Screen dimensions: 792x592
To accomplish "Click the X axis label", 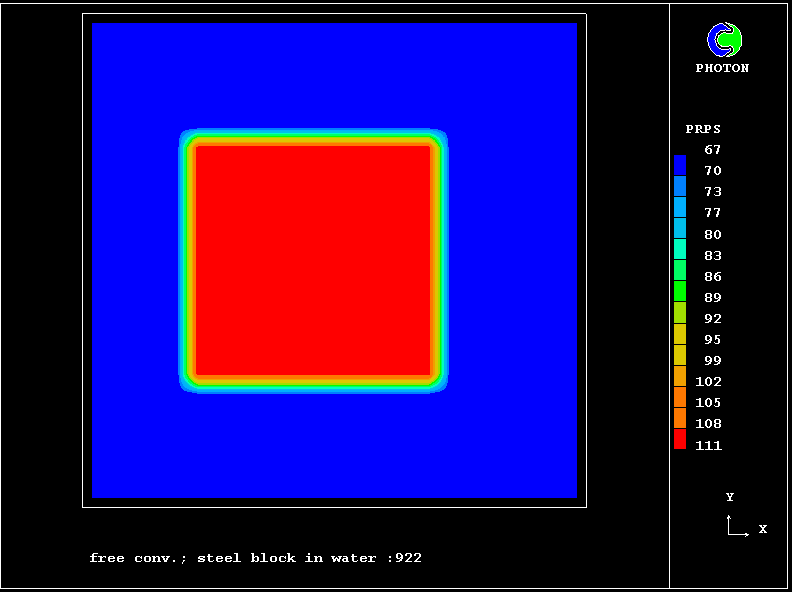I will 762,529.
